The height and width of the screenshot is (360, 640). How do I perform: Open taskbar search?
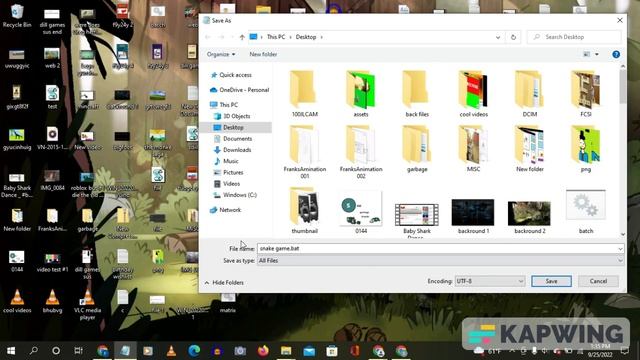(33, 351)
